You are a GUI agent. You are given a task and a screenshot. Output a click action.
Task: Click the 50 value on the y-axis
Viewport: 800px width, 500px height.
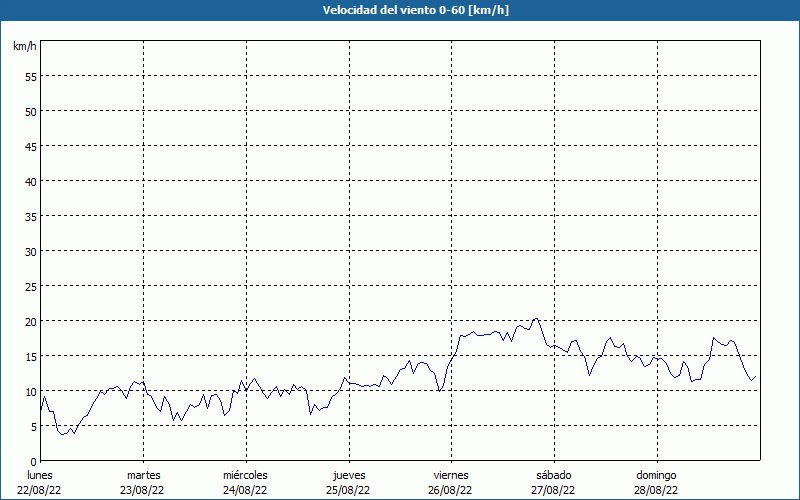point(31,112)
